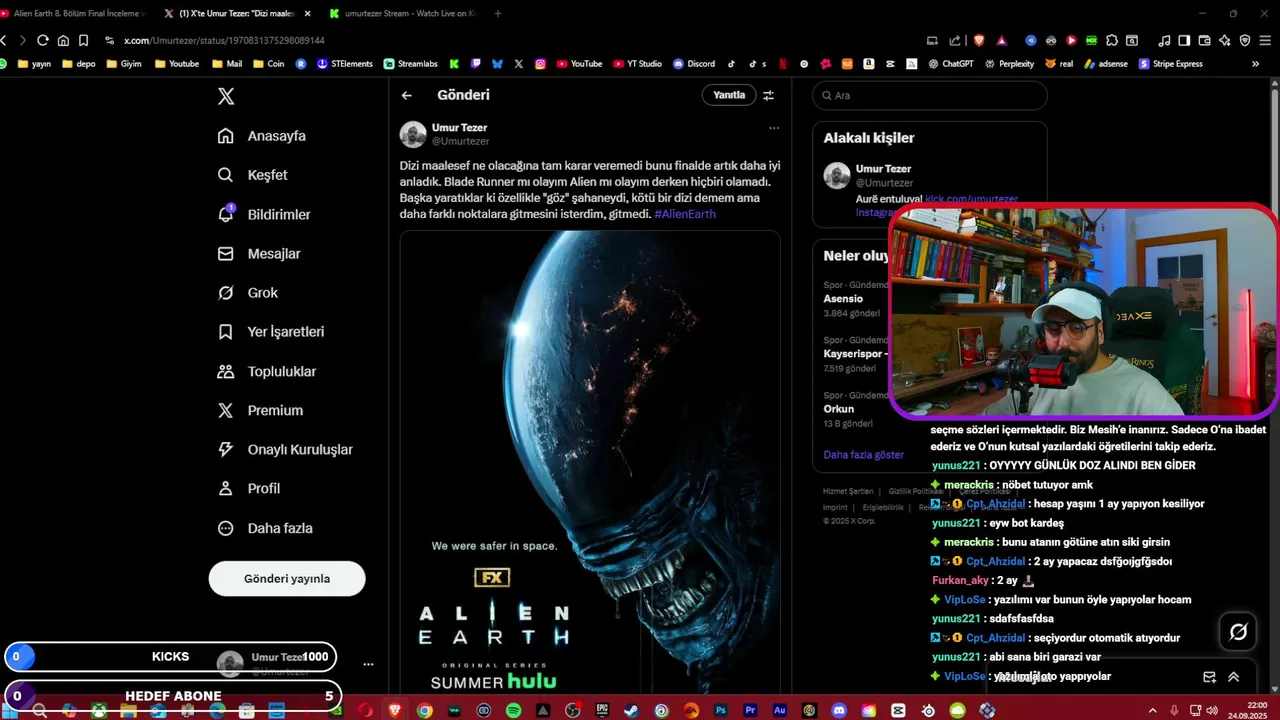Open Premiere Pro from the taskbar
The width and height of the screenshot is (1280, 720).
click(750, 710)
